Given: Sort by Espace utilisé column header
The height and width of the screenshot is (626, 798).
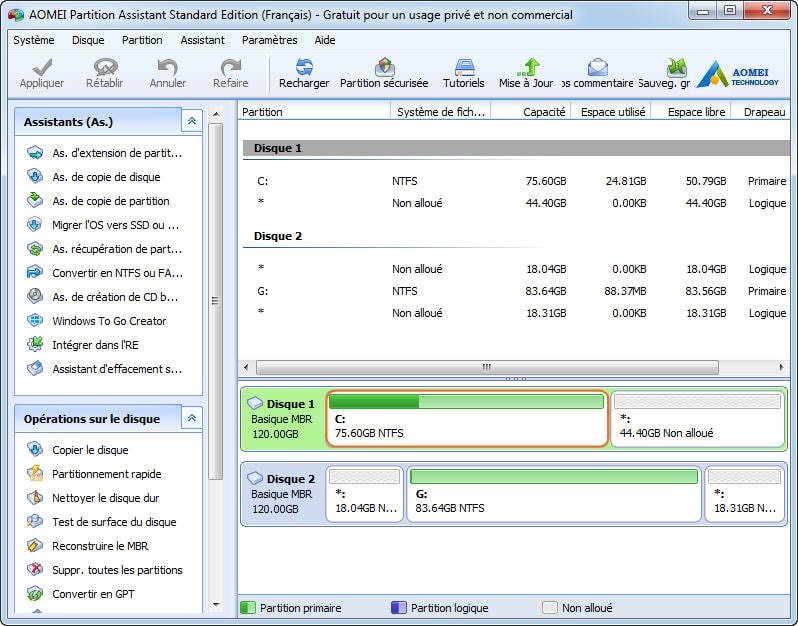Looking at the screenshot, I should point(611,111).
